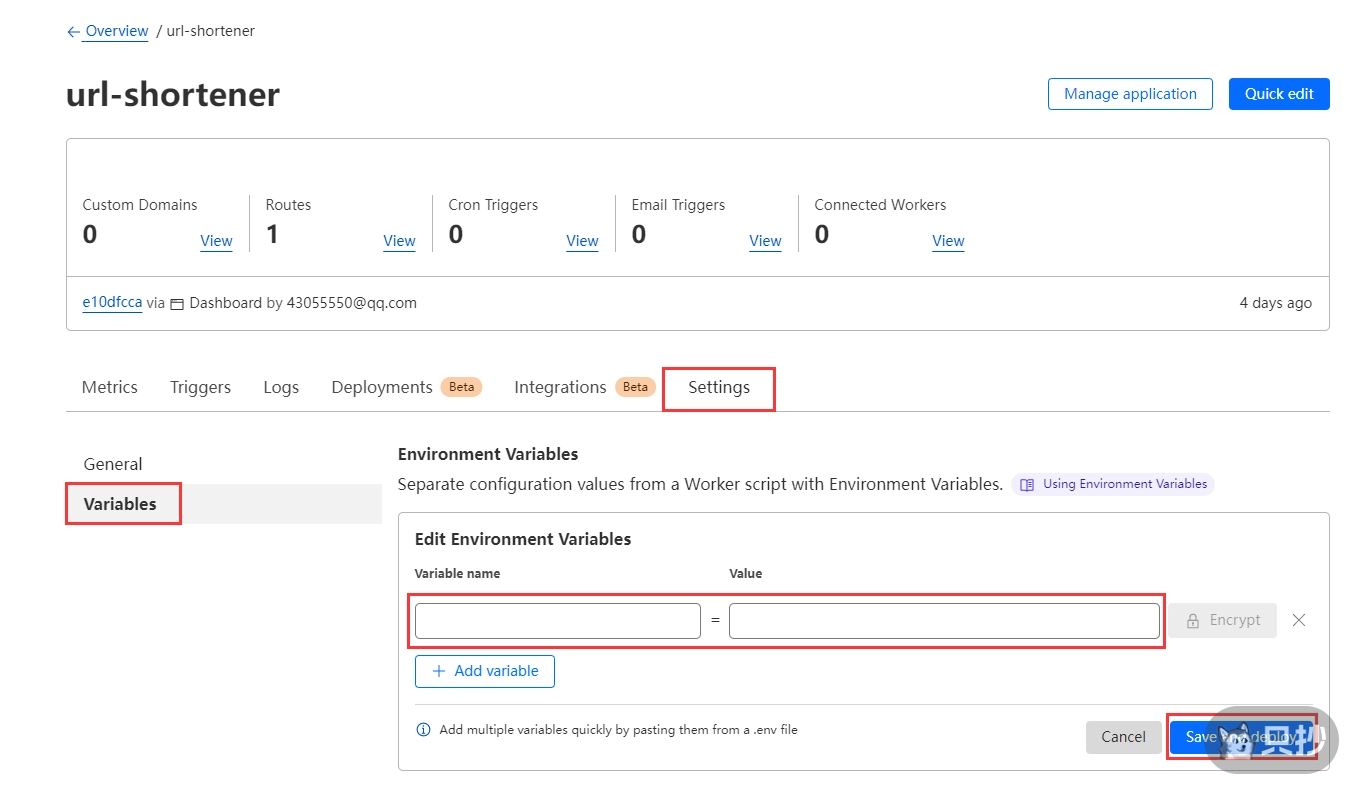Click the Manage application button
This screenshot has width=1354, height=789.
click(x=1130, y=94)
